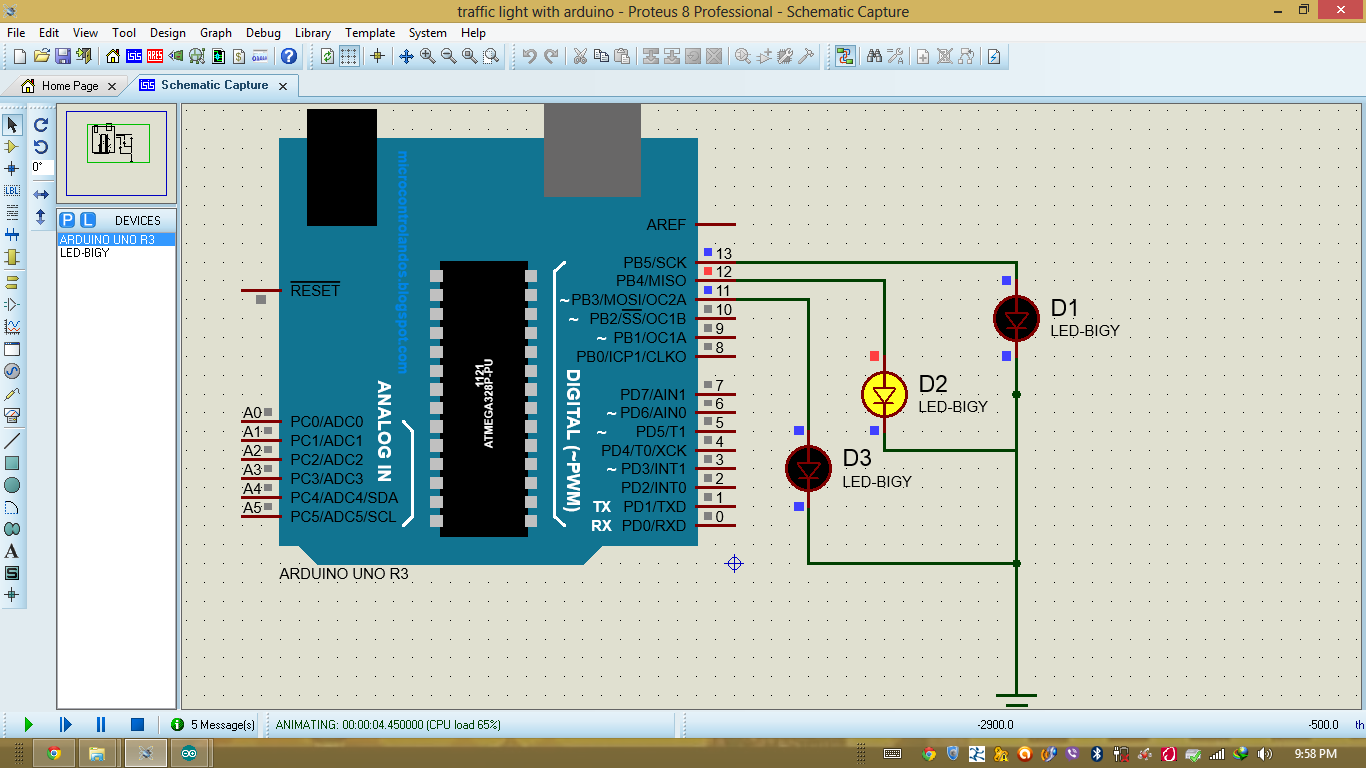Open the P pick devices button
This screenshot has height=768, width=1366.
[x=65, y=220]
